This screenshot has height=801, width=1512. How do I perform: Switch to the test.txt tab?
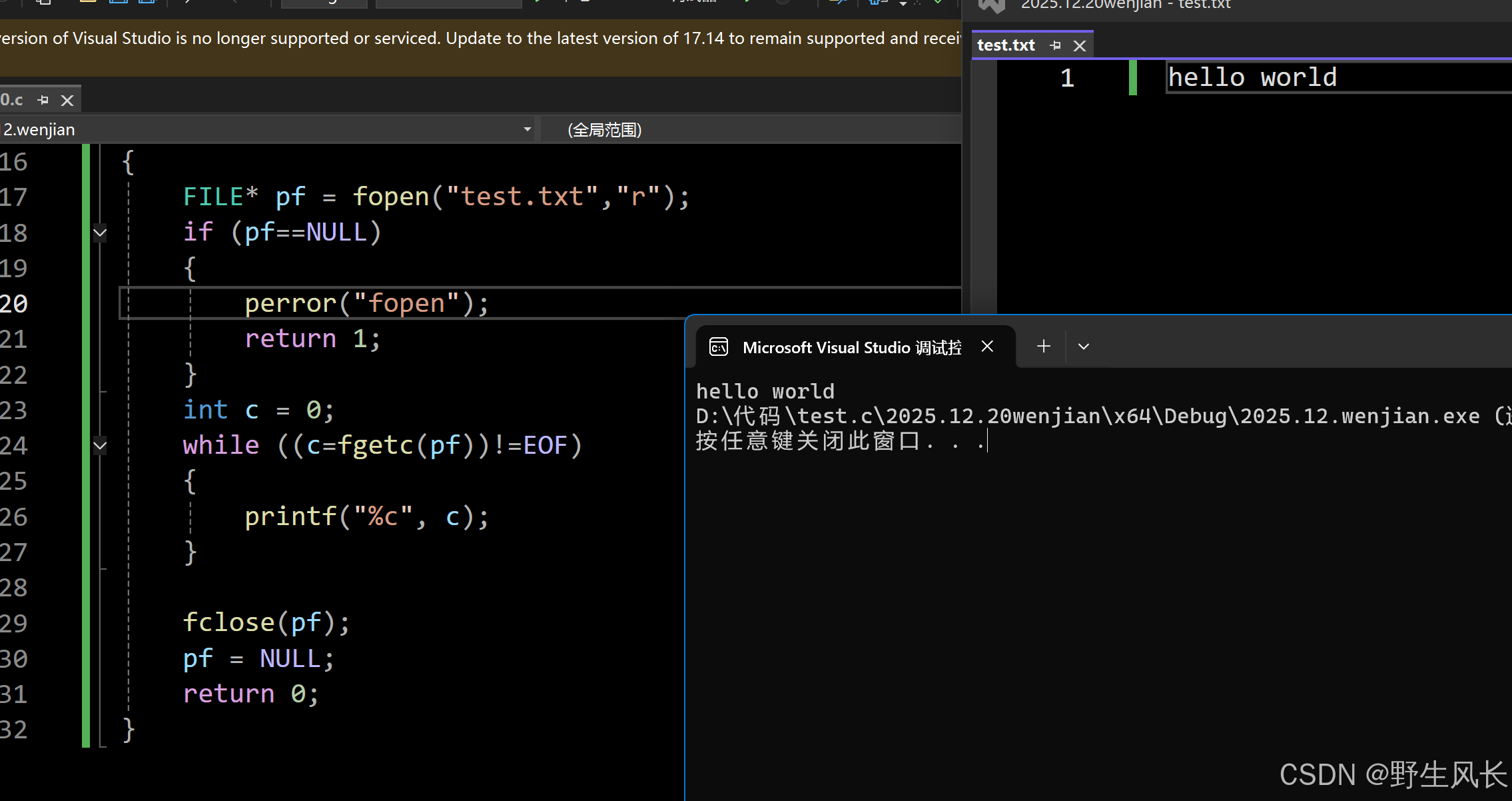[x=1006, y=45]
